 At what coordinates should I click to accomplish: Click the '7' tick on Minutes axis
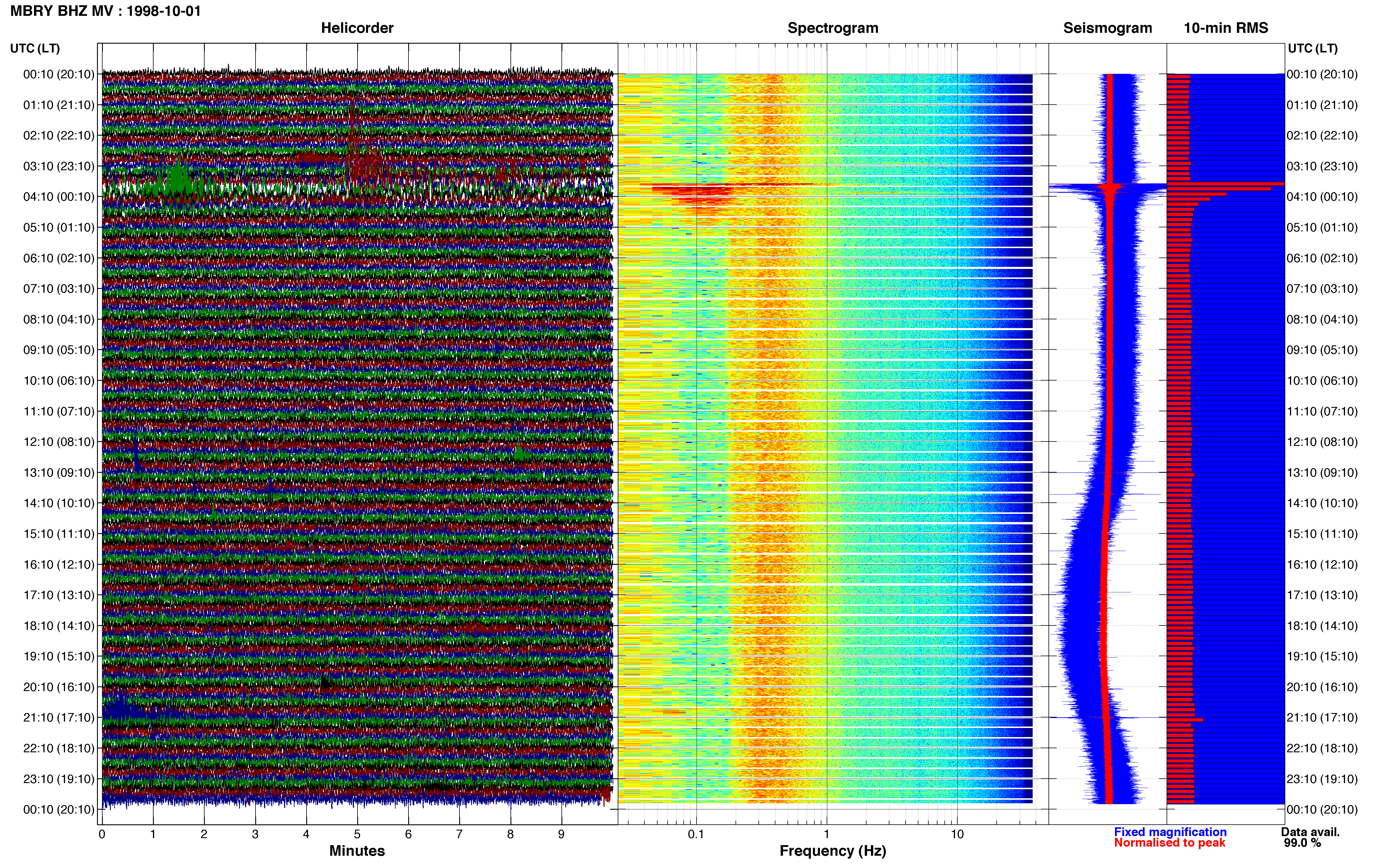(x=459, y=834)
